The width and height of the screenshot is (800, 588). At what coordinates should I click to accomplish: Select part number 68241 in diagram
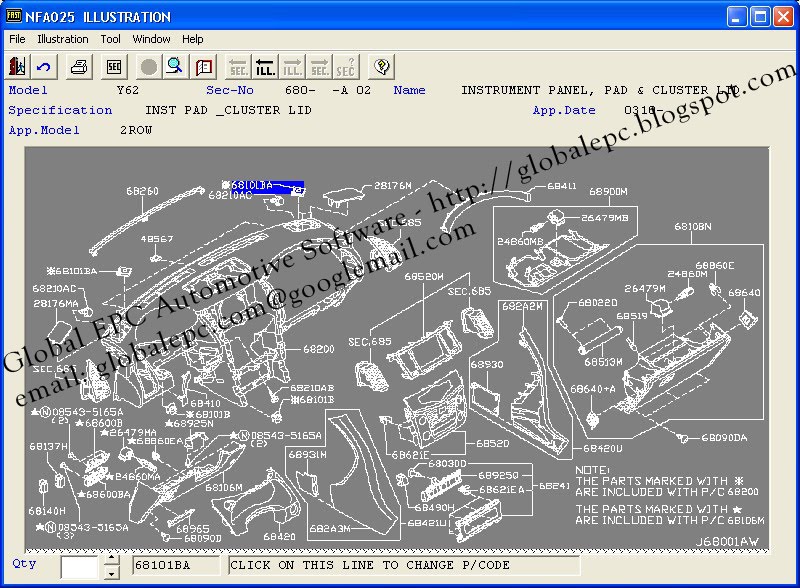click(x=554, y=486)
